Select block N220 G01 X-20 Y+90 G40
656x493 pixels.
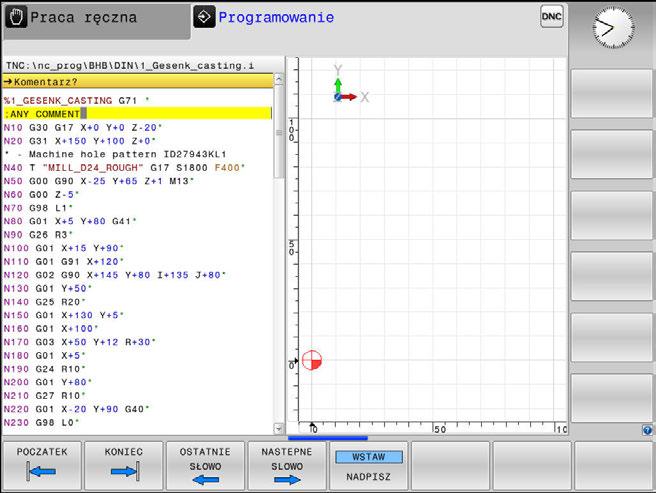point(77,409)
